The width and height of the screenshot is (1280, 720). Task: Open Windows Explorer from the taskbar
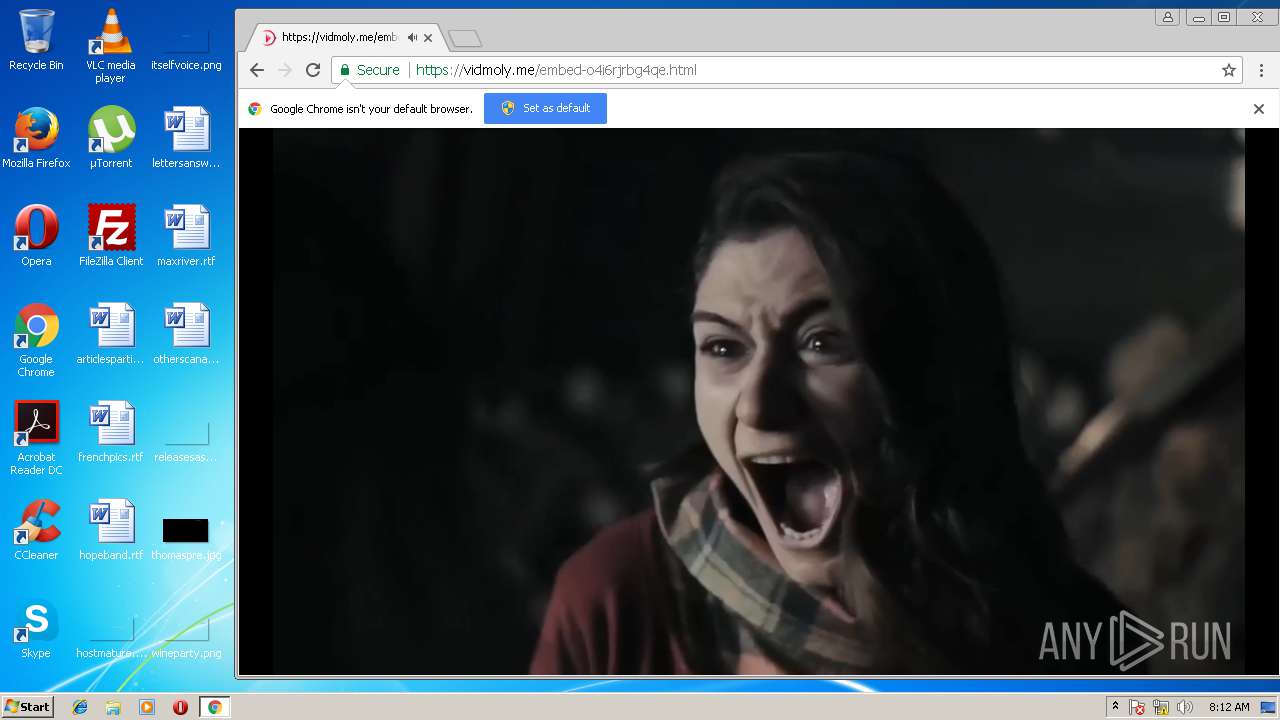113,707
